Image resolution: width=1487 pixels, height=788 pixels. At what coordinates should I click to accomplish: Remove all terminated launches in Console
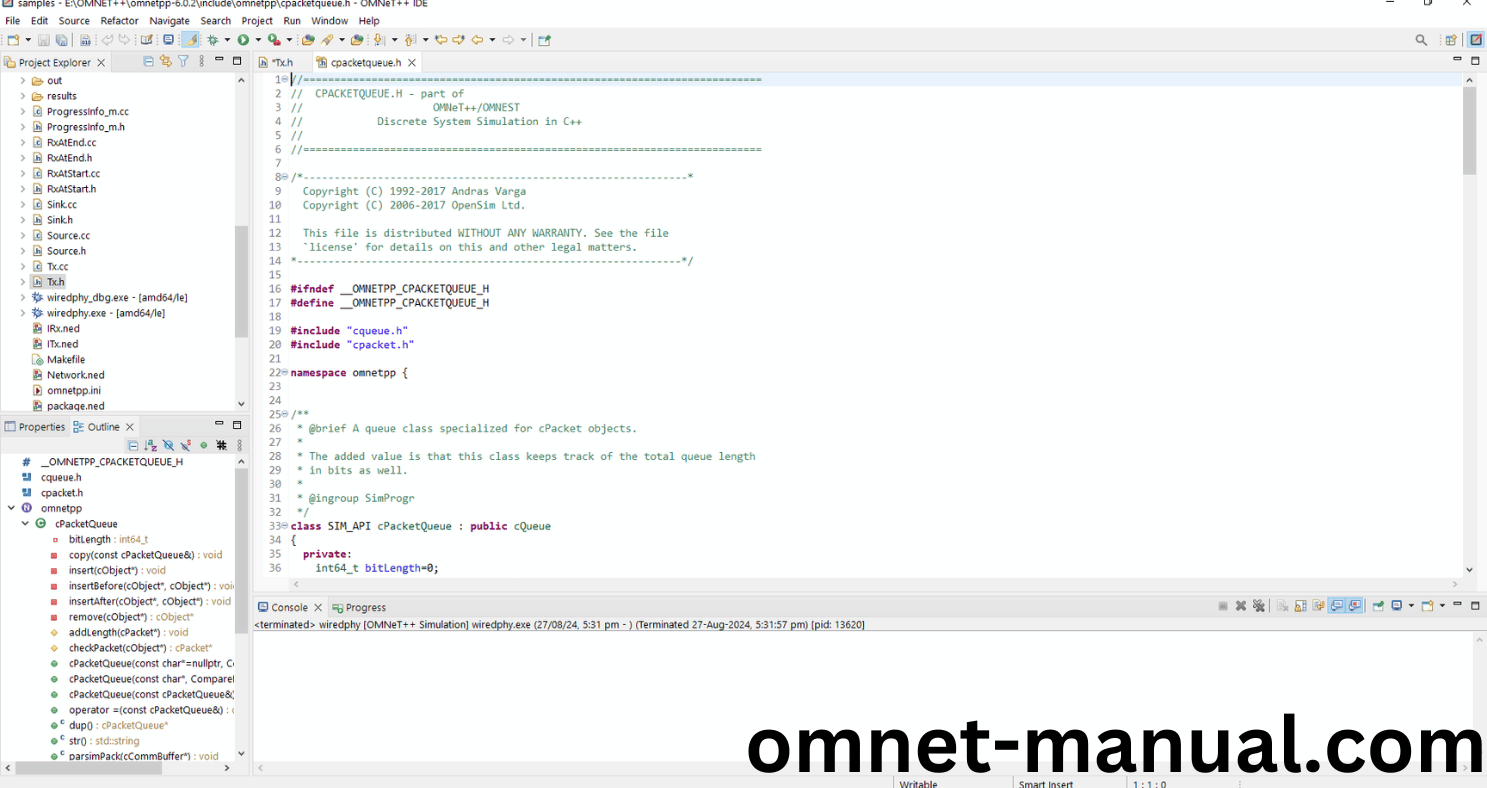point(1258,606)
